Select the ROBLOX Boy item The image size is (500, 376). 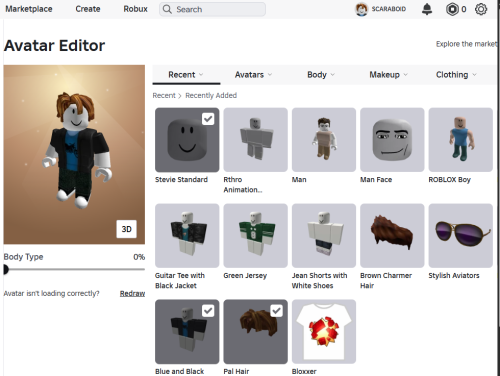pyautogui.click(x=460, y=140)
